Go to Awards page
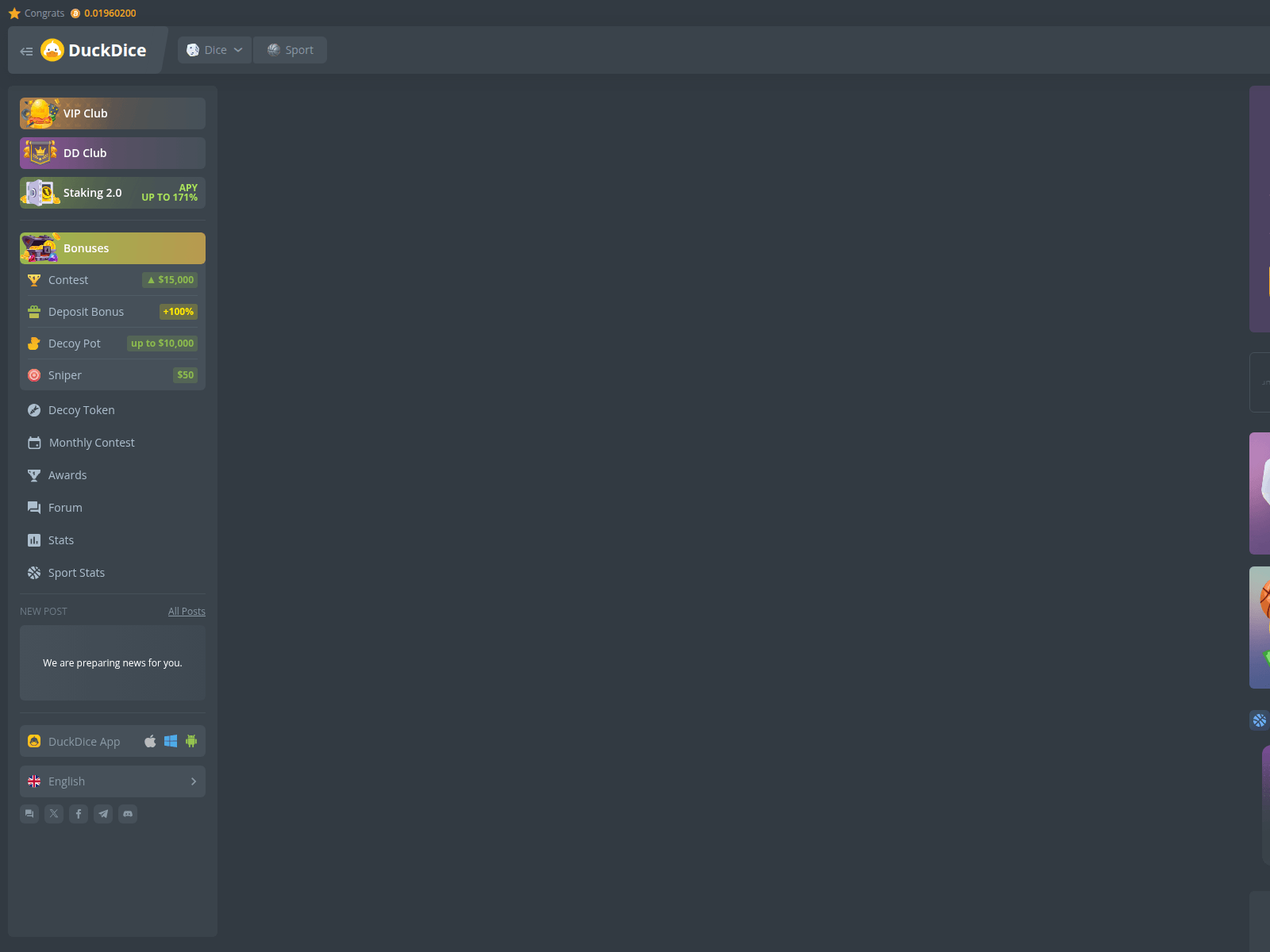Image resolution: width=1270 pixels, height=952 pixels. click(x=113, y=475)
